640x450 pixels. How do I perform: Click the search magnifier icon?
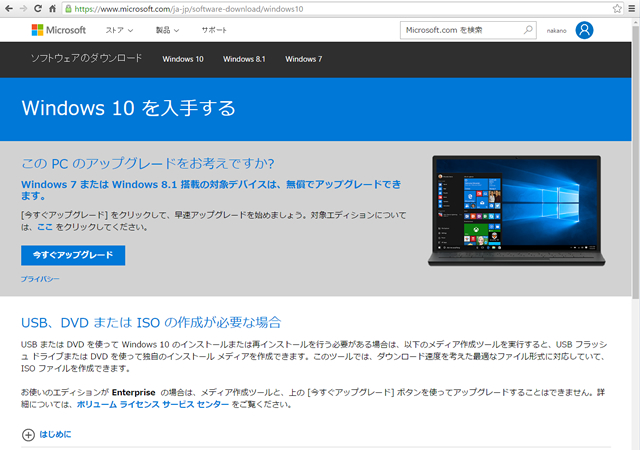tap(528, 30)
